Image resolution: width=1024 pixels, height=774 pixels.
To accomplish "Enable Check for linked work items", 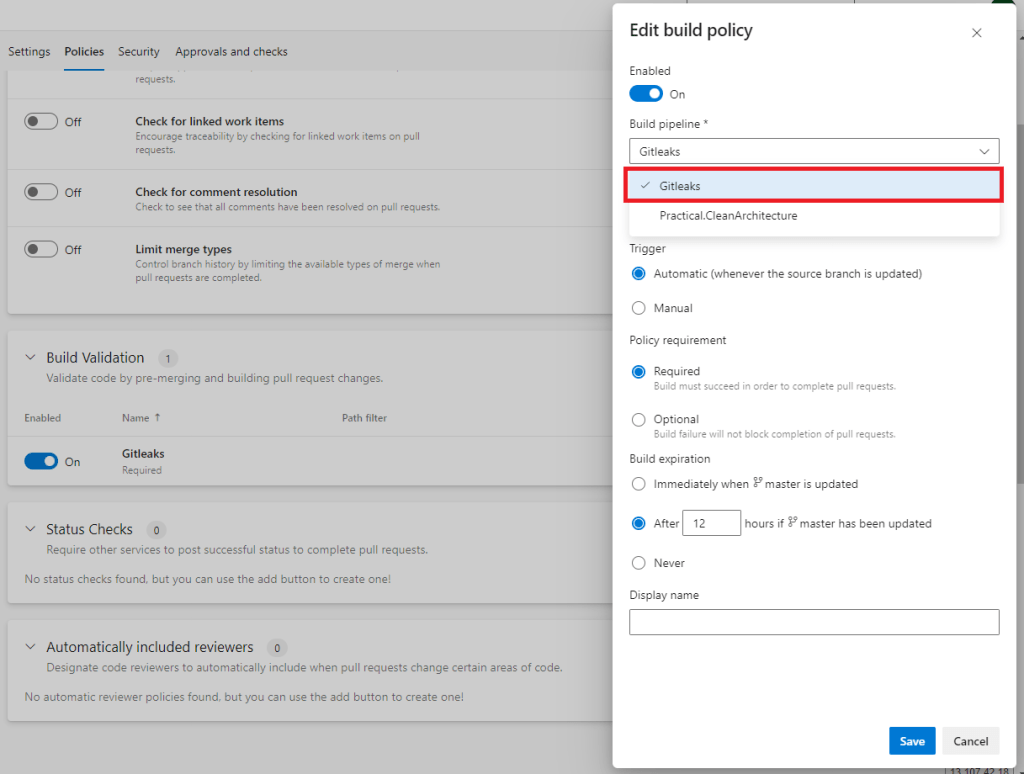I will 42,121.
